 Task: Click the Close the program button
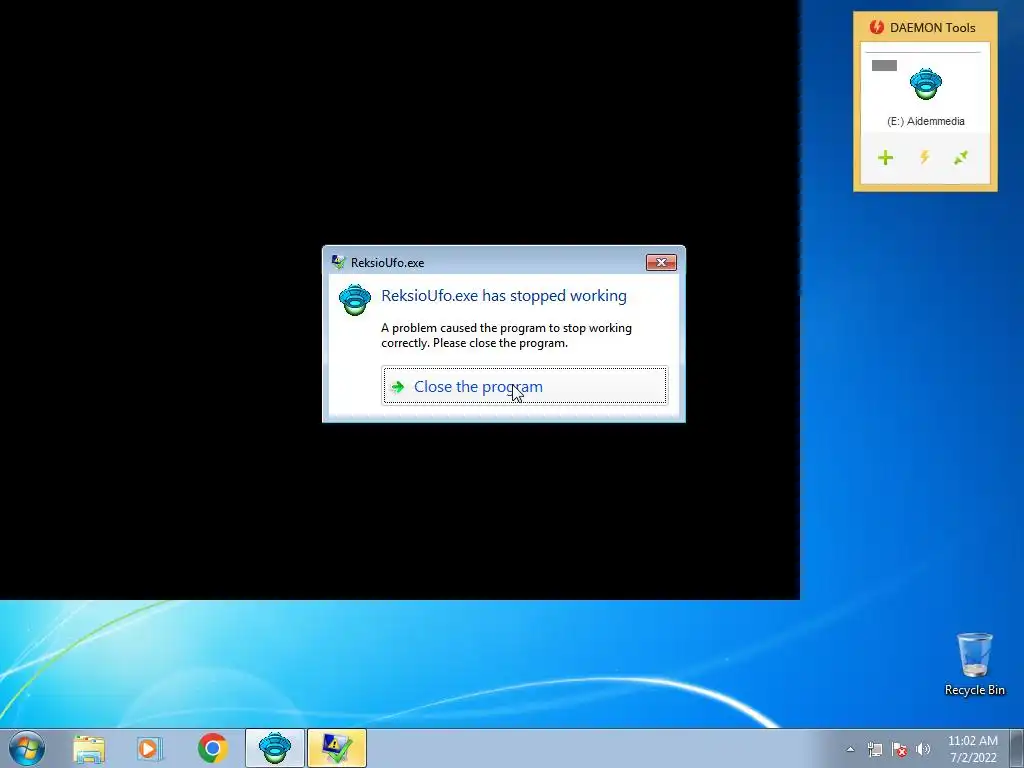524,386
